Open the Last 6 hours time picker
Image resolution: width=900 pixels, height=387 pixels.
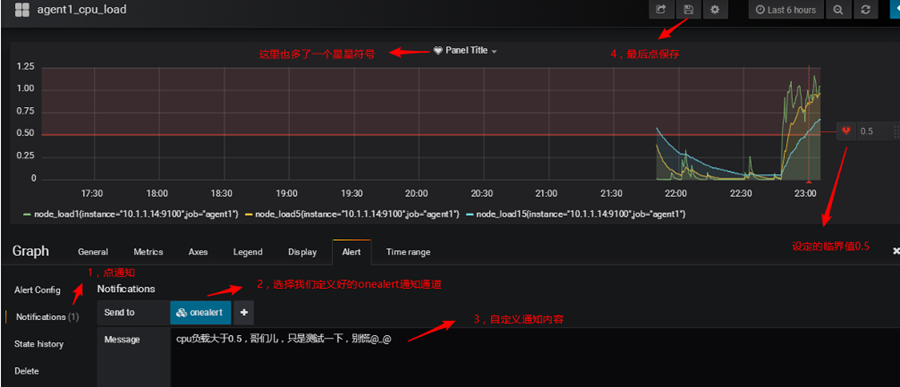tap(786, 10)
